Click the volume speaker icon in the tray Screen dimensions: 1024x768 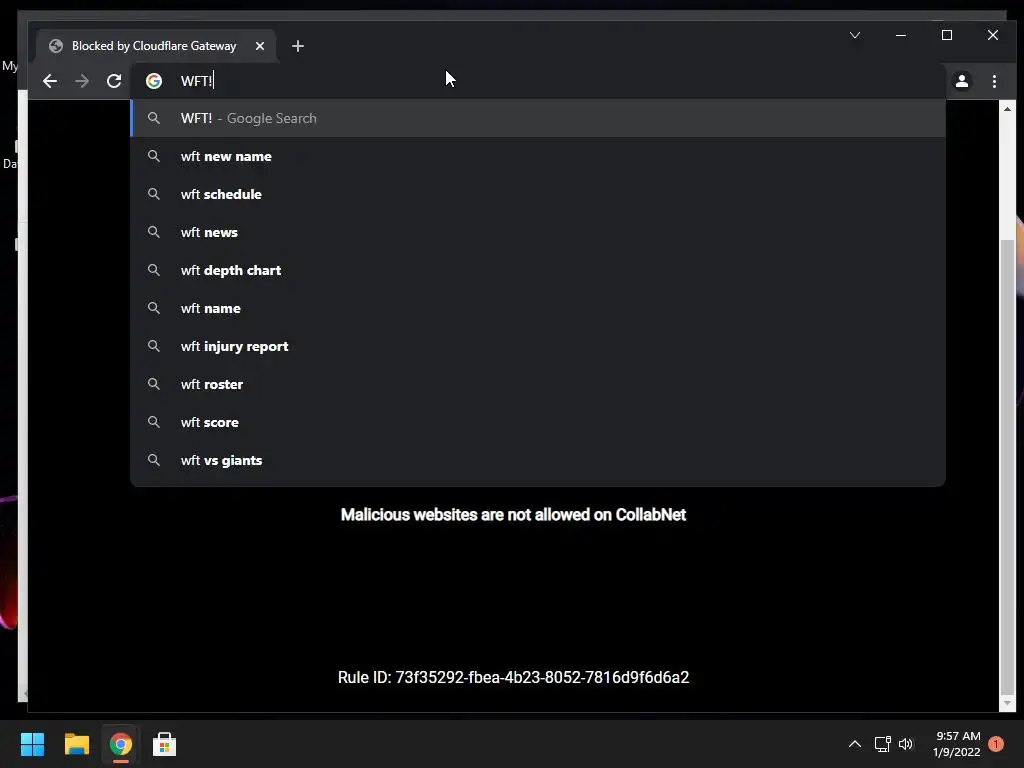906,744
